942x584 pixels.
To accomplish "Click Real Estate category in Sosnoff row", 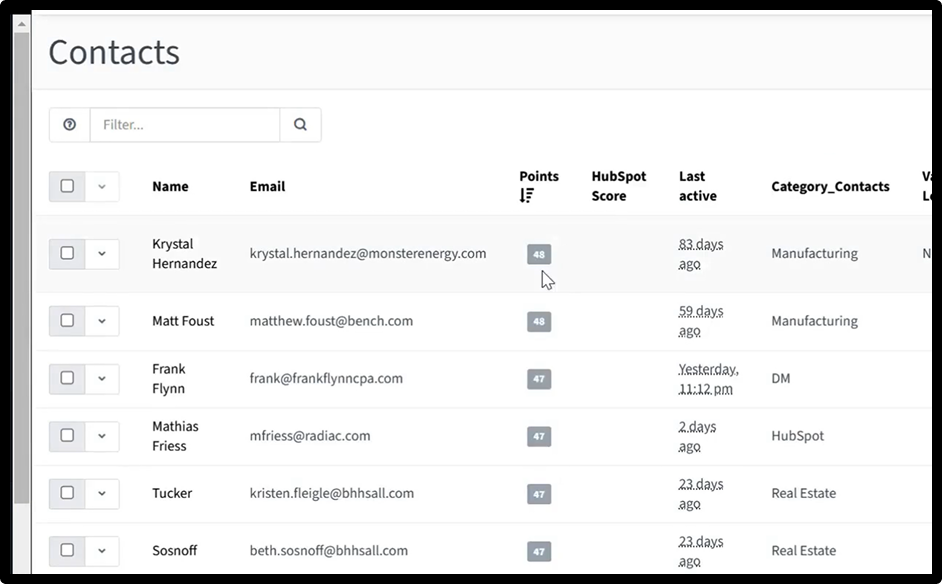I will [803, 550].
